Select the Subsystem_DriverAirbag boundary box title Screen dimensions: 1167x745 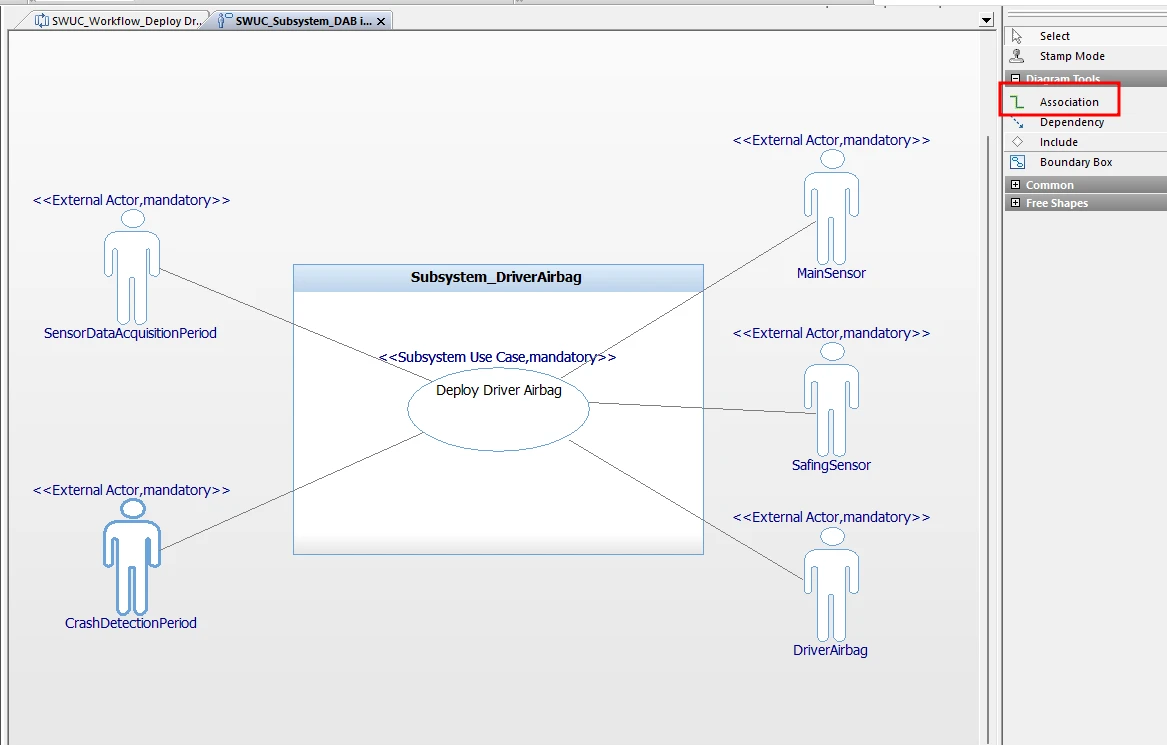(496, 278)
